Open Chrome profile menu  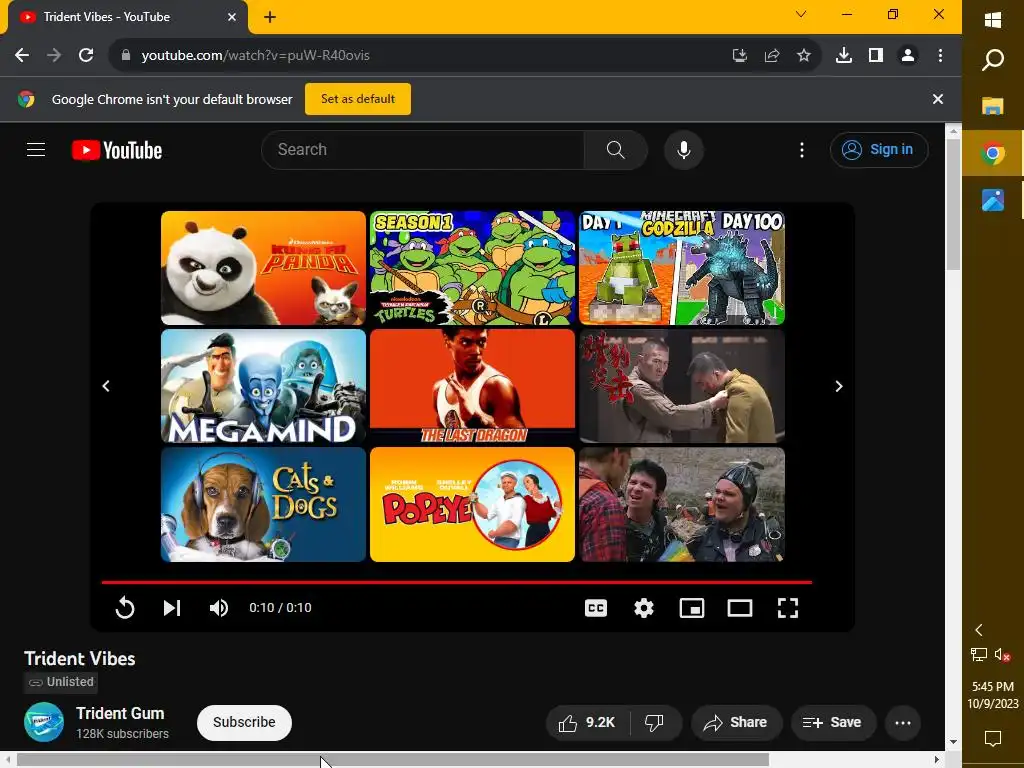[x=908, y=56]
